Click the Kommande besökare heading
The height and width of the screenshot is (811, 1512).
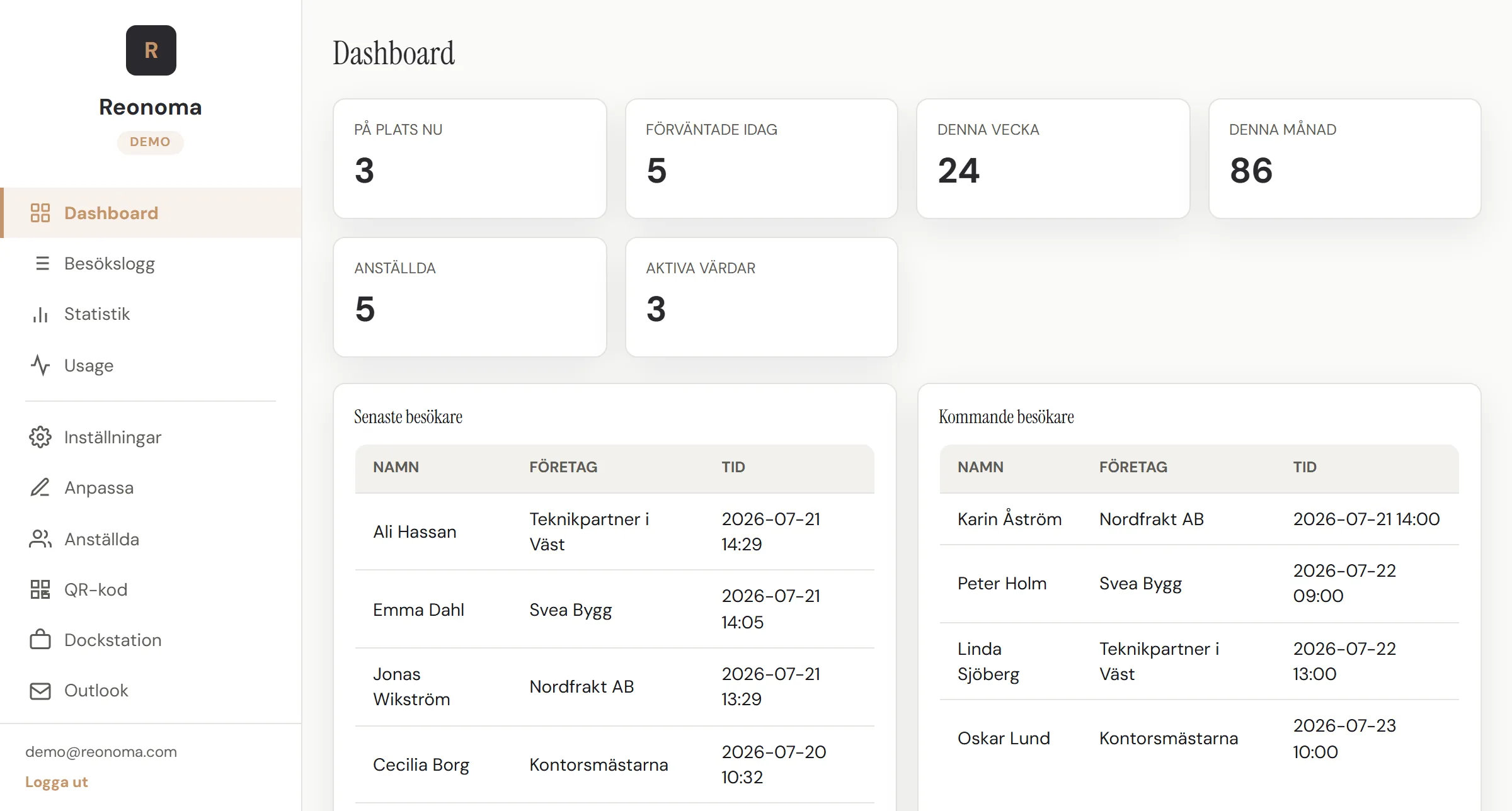[x=1006, y=417]
